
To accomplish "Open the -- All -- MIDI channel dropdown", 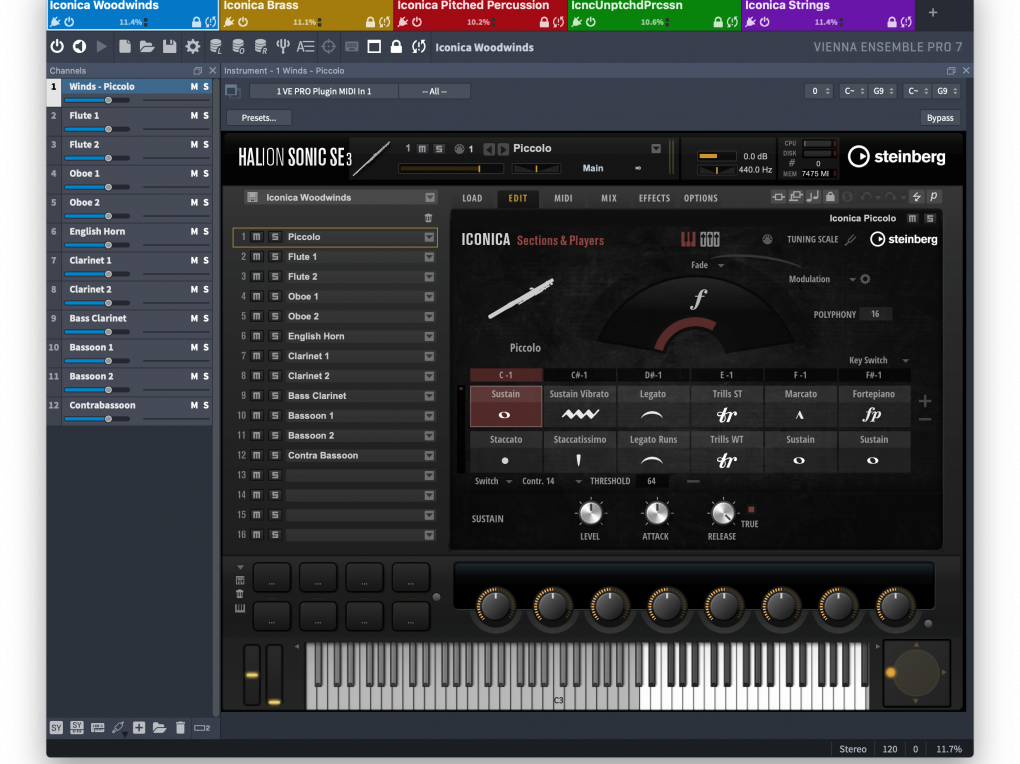I will click(x=434, y=91).
